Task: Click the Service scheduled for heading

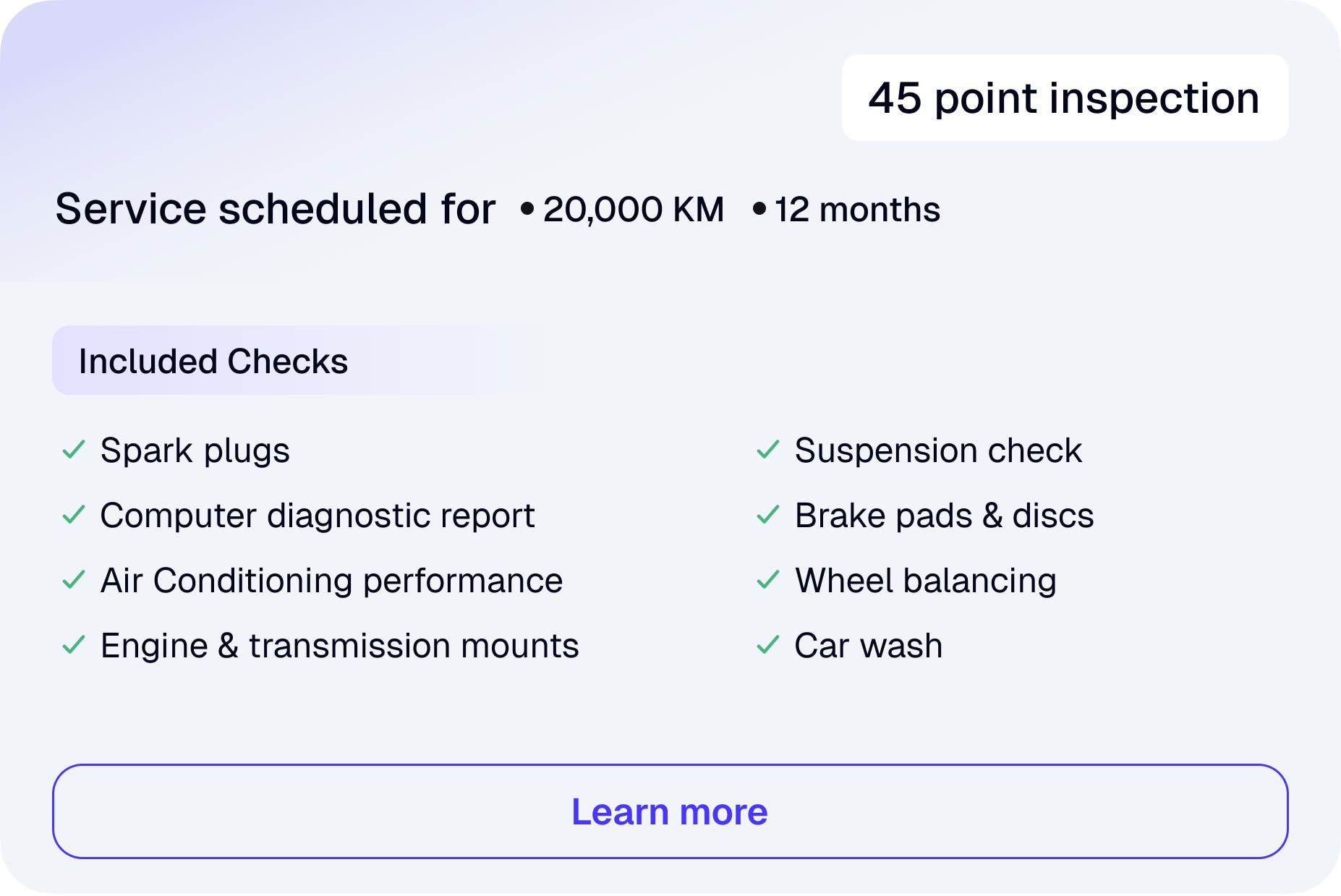Action: pyautogui.click(x=276, y=209)
